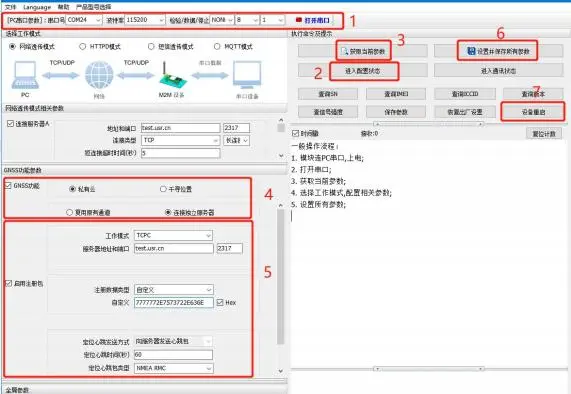Image resolution: width=571 pixels, height=394 pixels.
Task: Click the GNSS panel scroll up arrow
Action: click(280, 205)
